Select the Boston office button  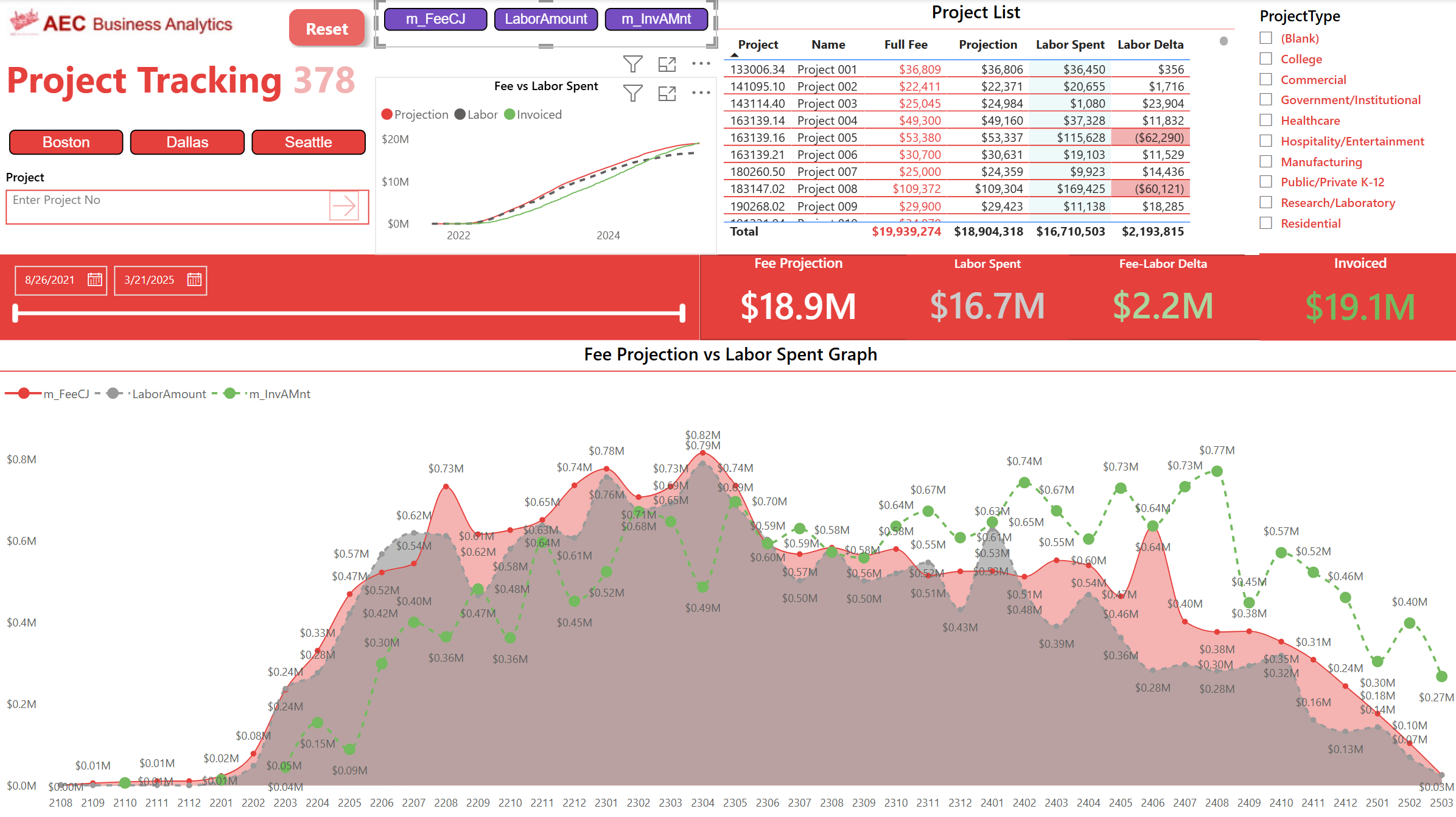pos(66,142)
